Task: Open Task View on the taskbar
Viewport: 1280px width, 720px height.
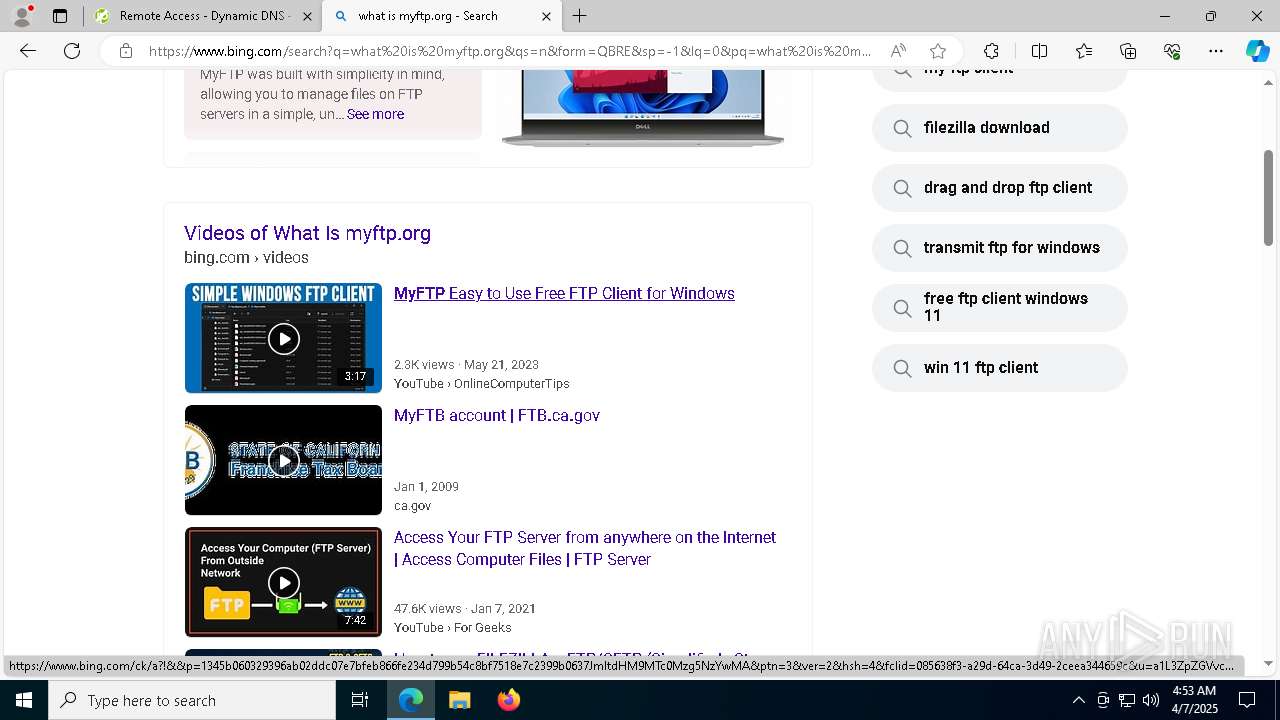Action: pos(360,700)
